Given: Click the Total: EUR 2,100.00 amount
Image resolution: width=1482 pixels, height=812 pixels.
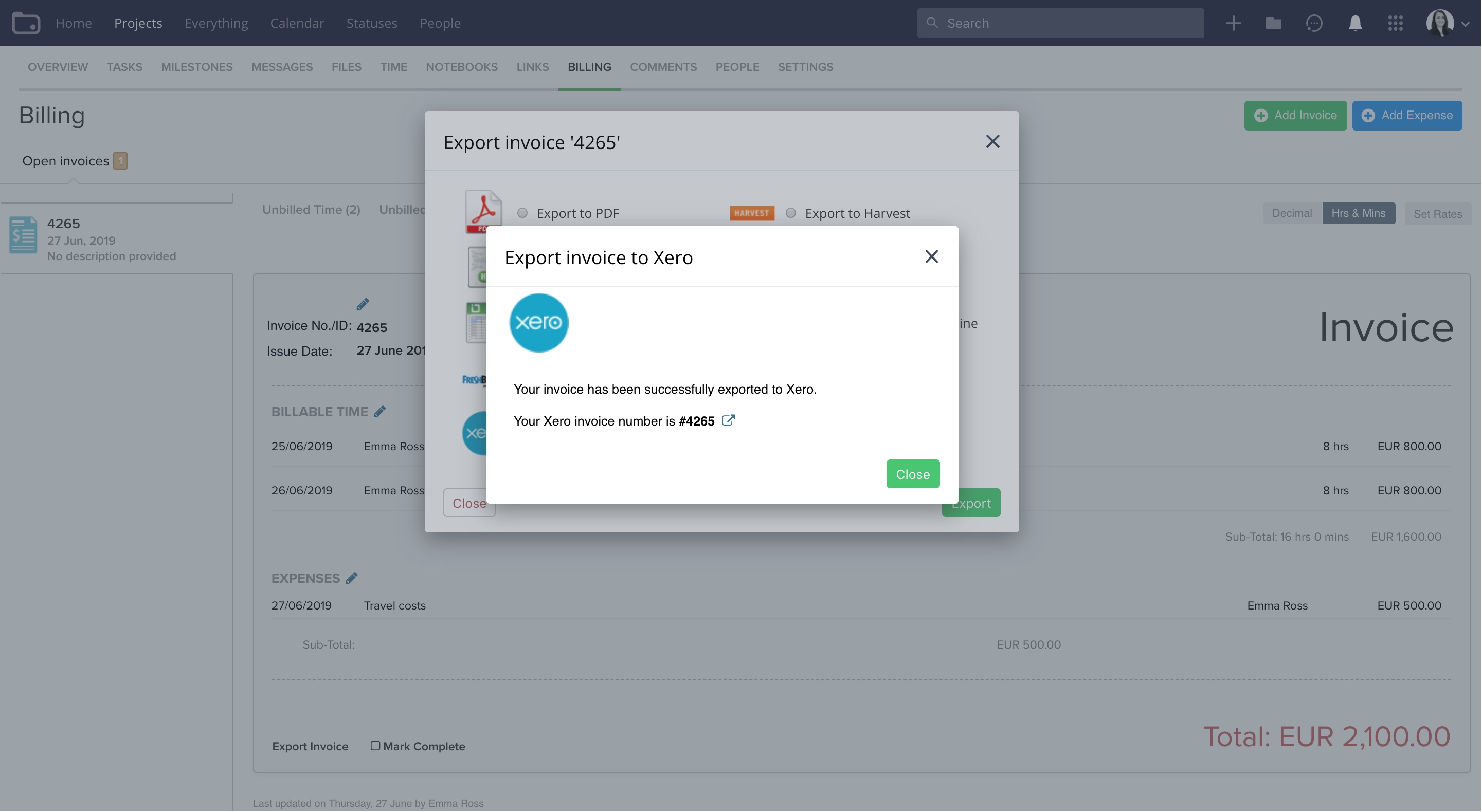Looking at the screenshot, I should (x=1326, y=736).
